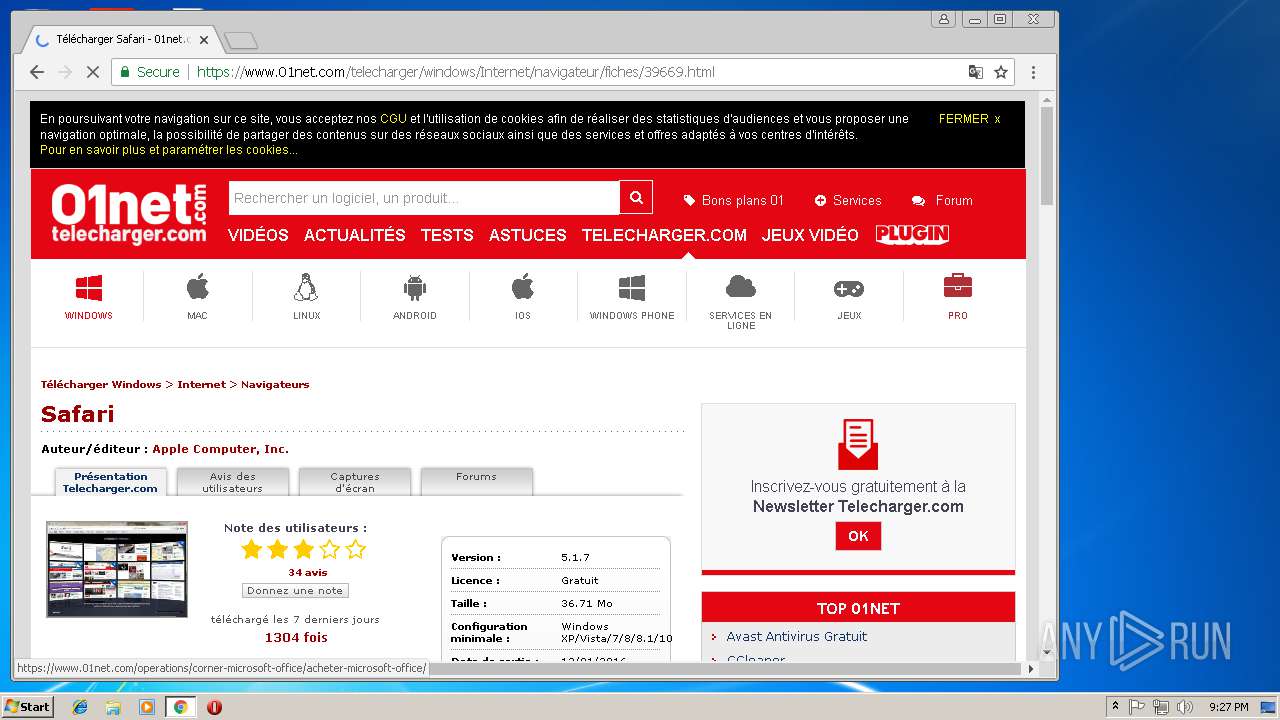Click the newsletter OK button

[858, 536]
